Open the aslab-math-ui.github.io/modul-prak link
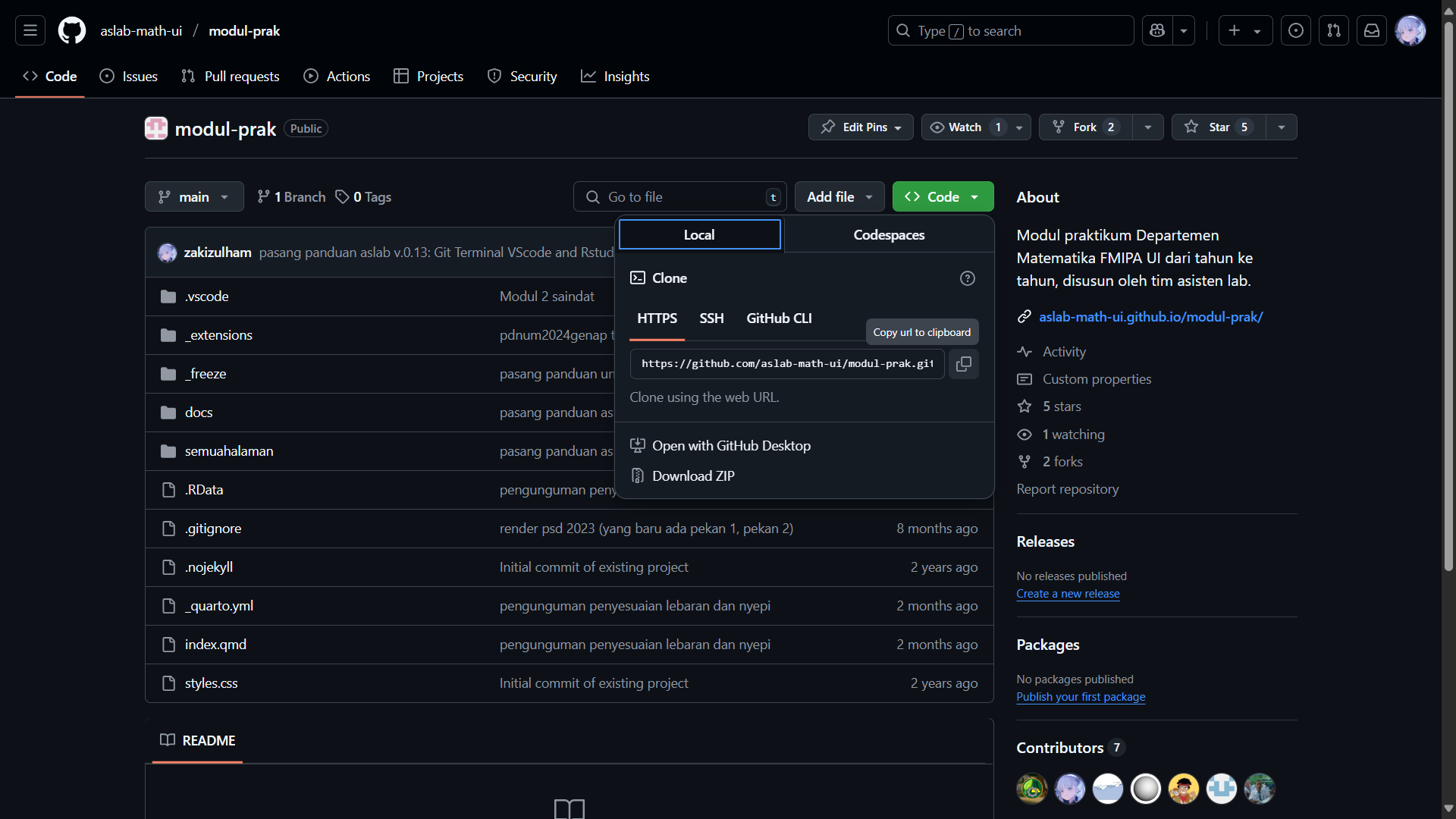 pos(1150,317)
